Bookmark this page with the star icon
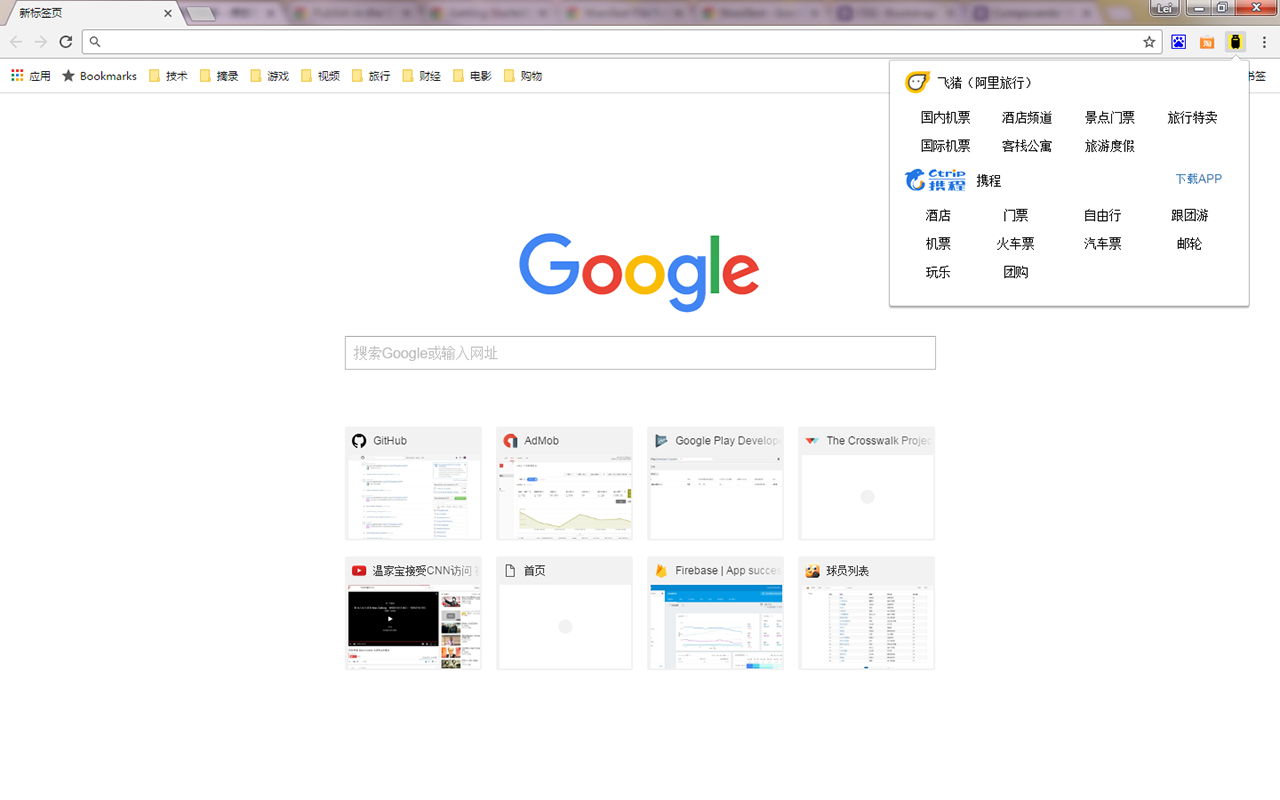This screenshot has height=800, width=1280. [x=1149, y=42]
